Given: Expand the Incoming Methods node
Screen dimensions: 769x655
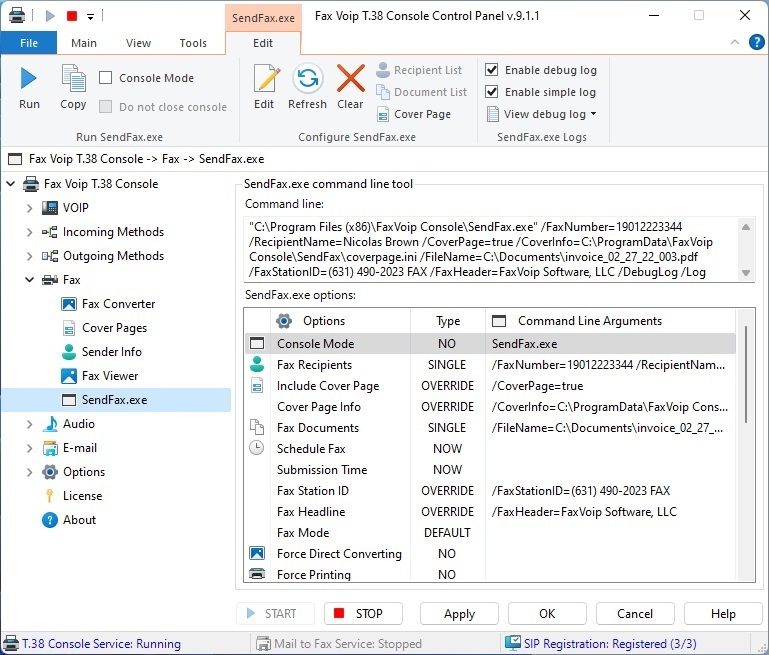Looking at the screenshot, I should (29, 232).
